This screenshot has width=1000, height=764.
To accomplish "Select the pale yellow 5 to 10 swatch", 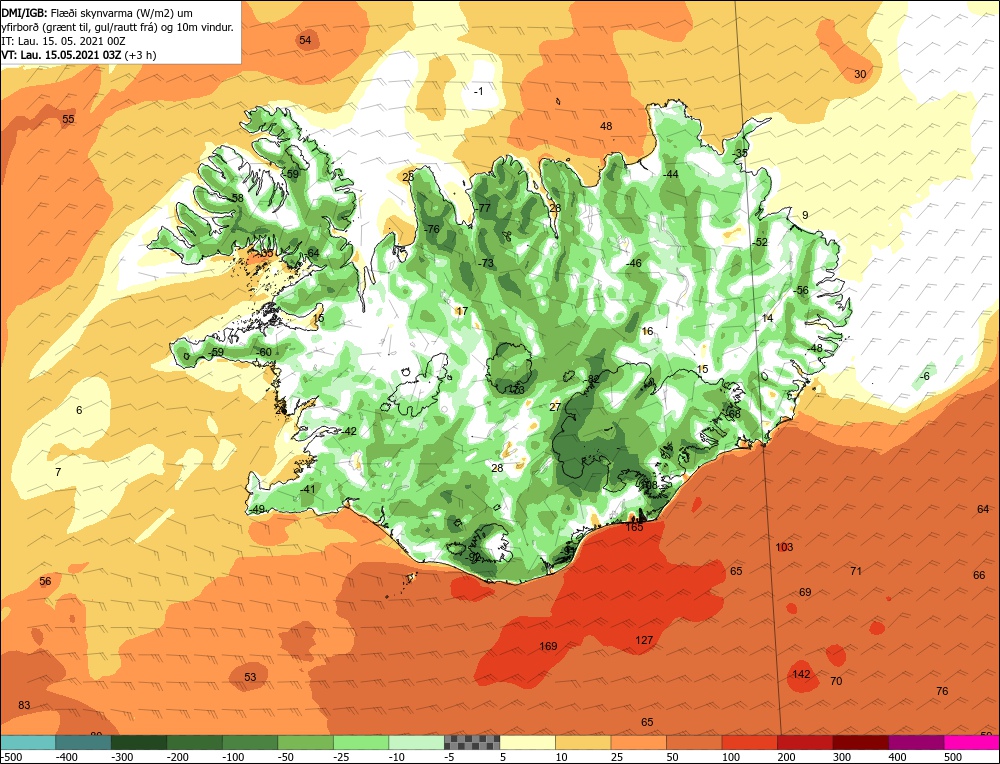I will point(527,742).
